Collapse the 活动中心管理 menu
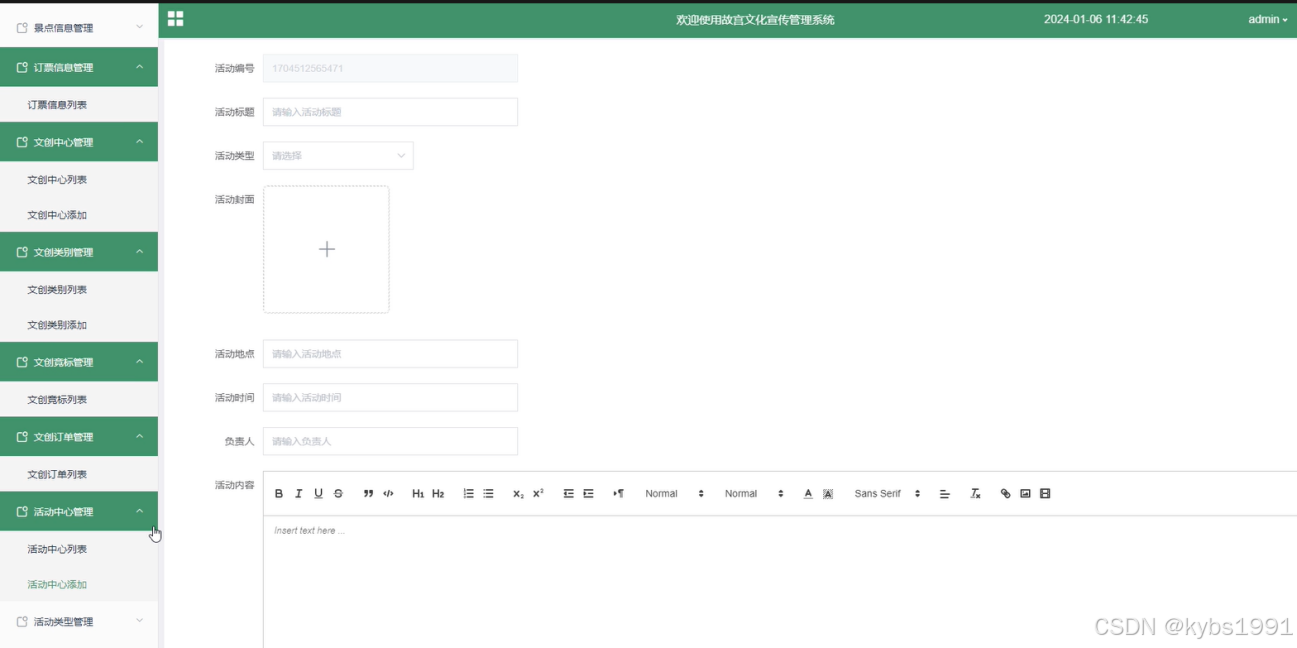 click(79, 511)
